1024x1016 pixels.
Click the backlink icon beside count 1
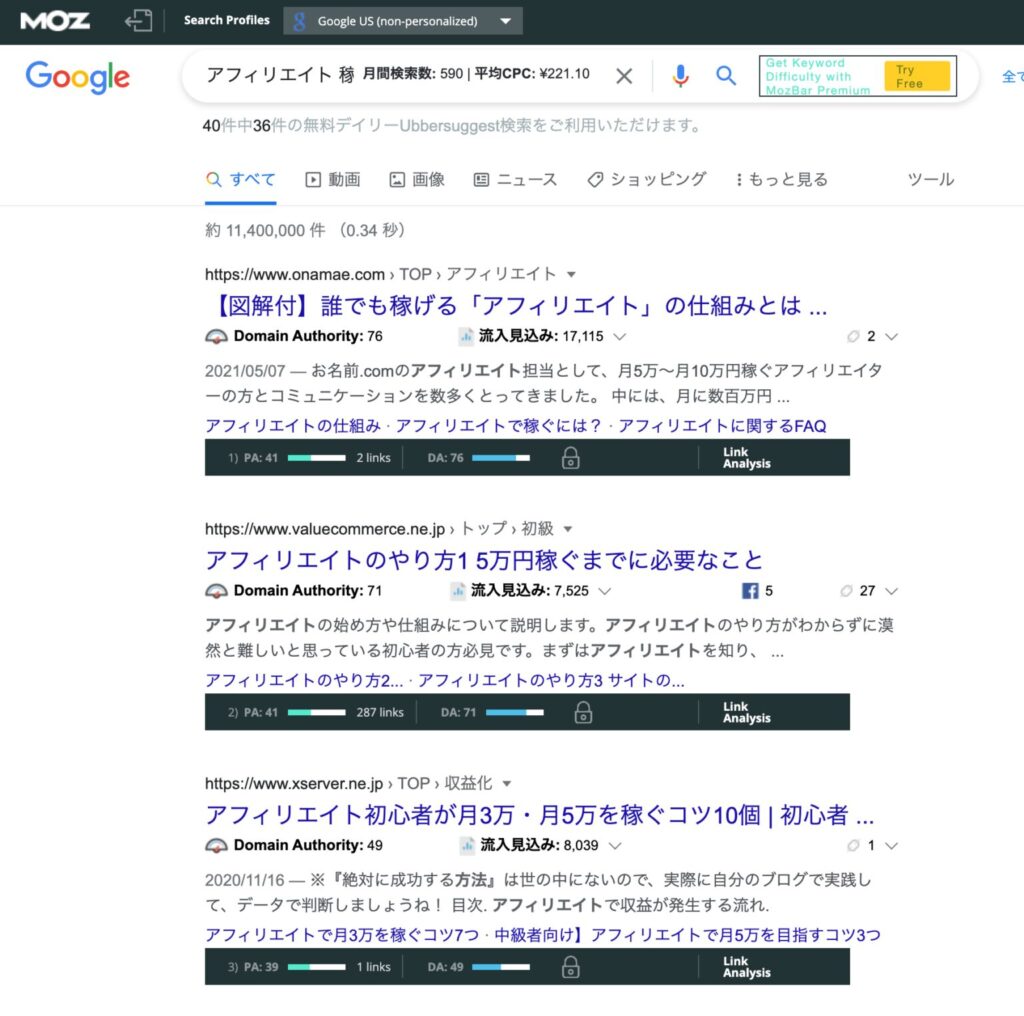853,846
